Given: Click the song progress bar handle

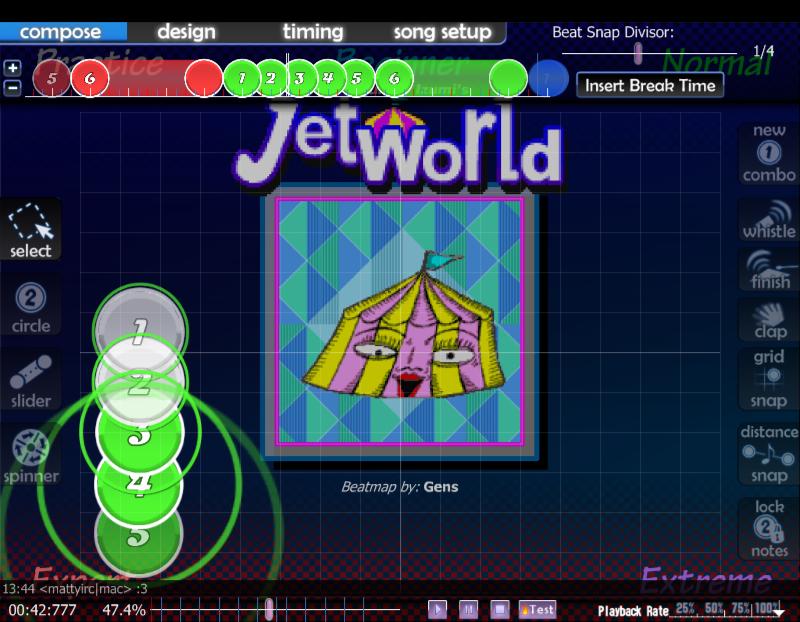Looking at the screenshot, I should (269, 609).
